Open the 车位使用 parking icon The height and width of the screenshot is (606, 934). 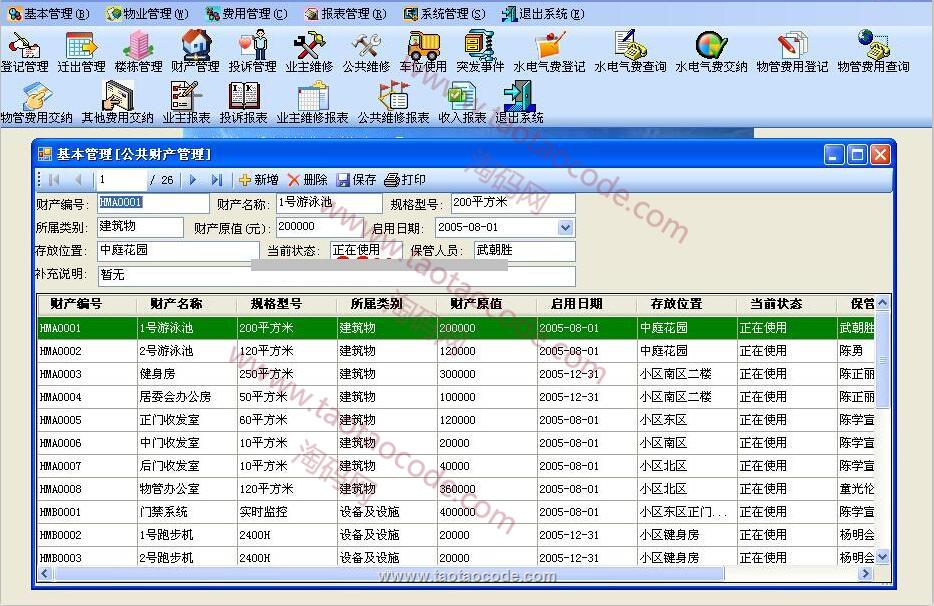pos(423,47)
